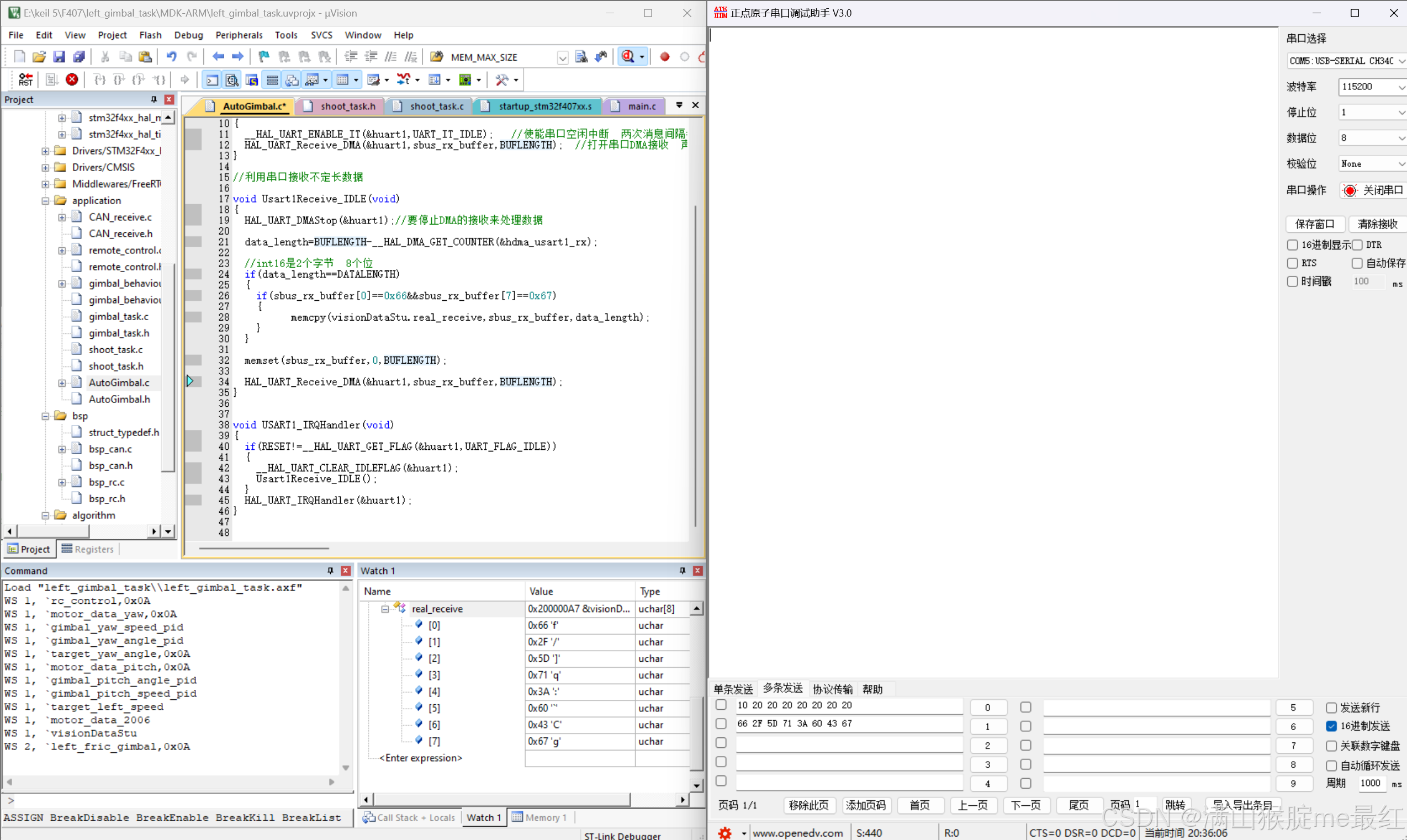The width and height of the screenshot is (1407, 840).
Task: Click the Insert Bookmark flag icon
Action: click(x=263, y=57)
